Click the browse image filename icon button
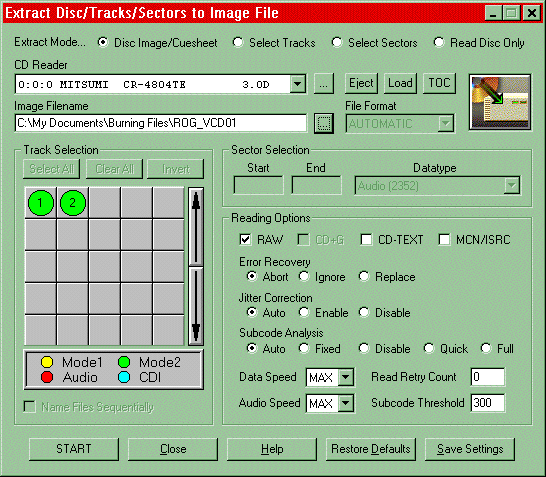 click(324, 123)
